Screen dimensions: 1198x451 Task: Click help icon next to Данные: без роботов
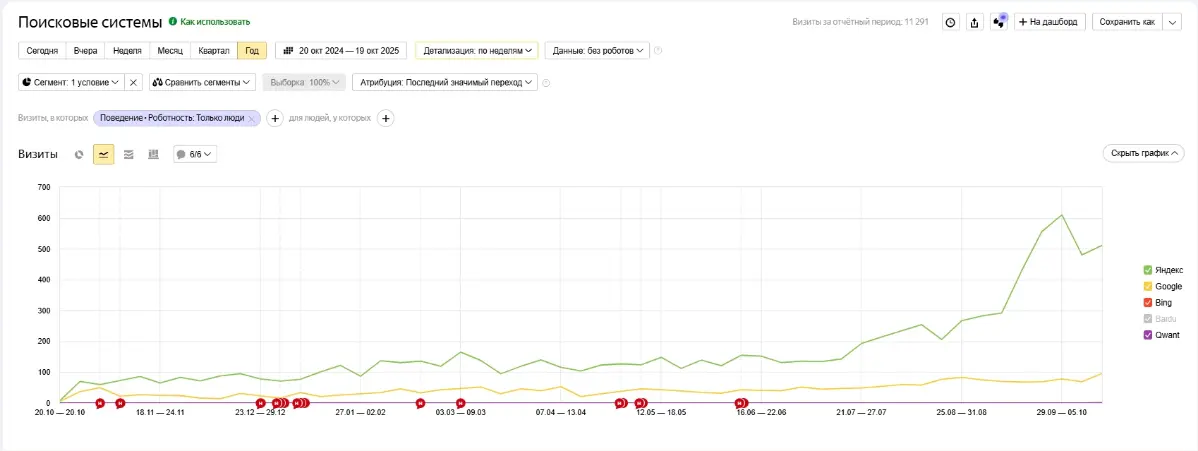658,51
